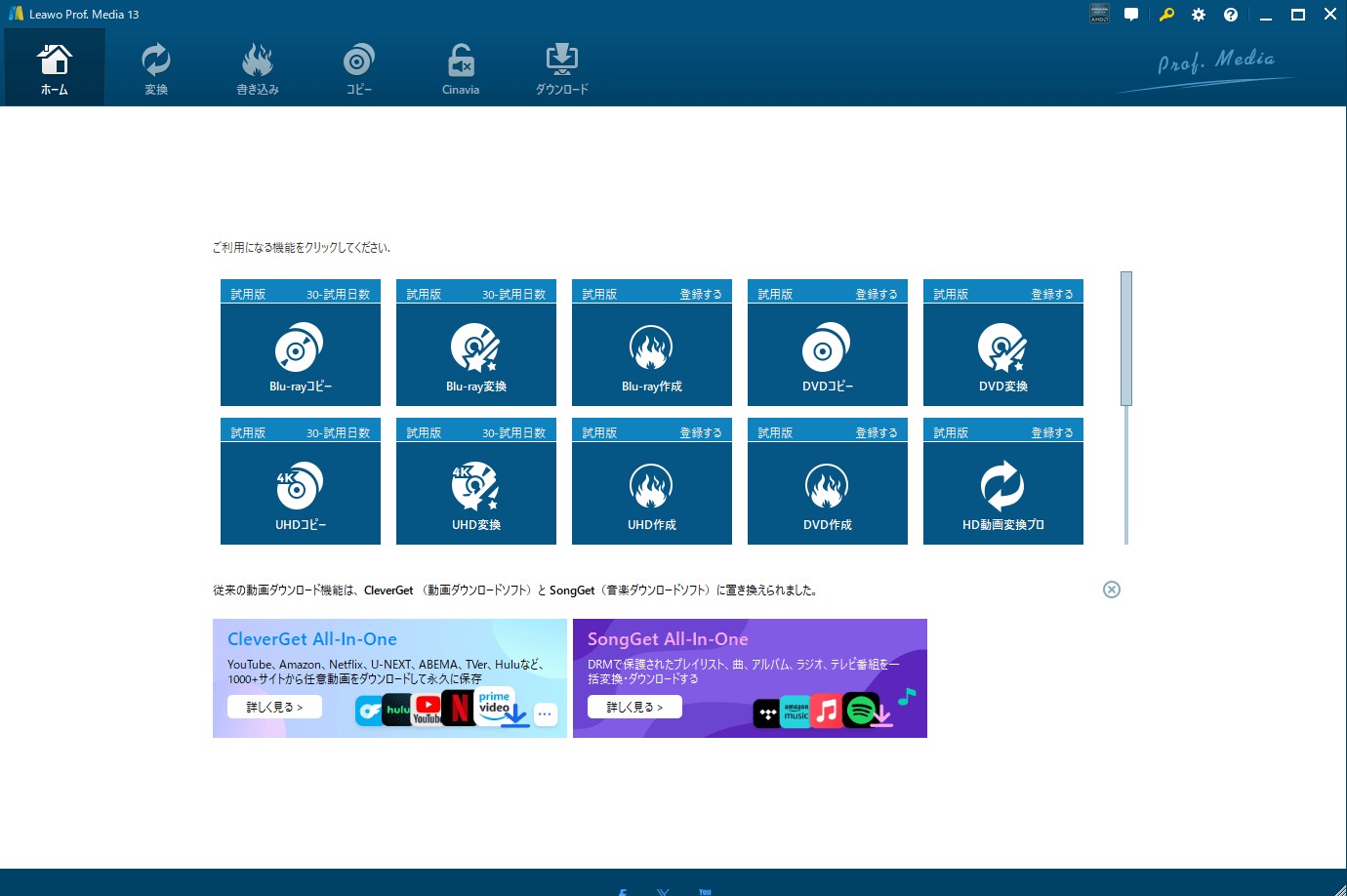The height and width of the screenshot is (896, 1347).
Task: Click the Leawo Prof. Media 13 title text
Action: (x=84, y=15)
